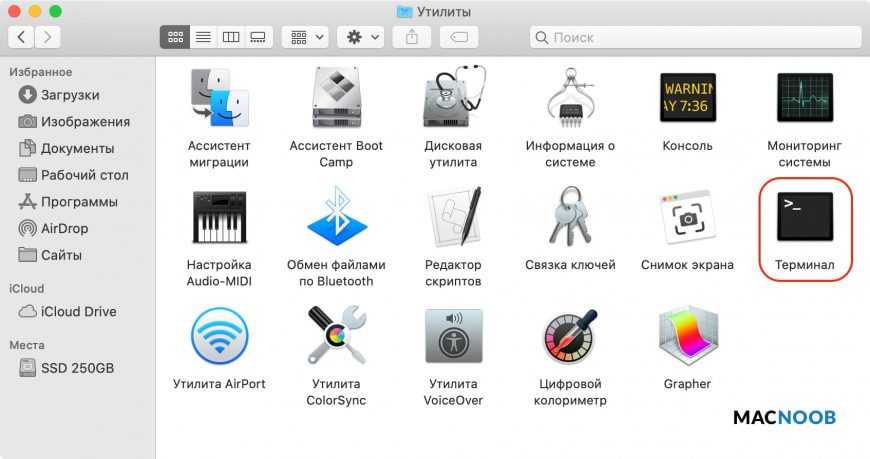Open Изображения in the sidebar
The width and height of the screenshot is (870, 459).
[x=74, y=122]
